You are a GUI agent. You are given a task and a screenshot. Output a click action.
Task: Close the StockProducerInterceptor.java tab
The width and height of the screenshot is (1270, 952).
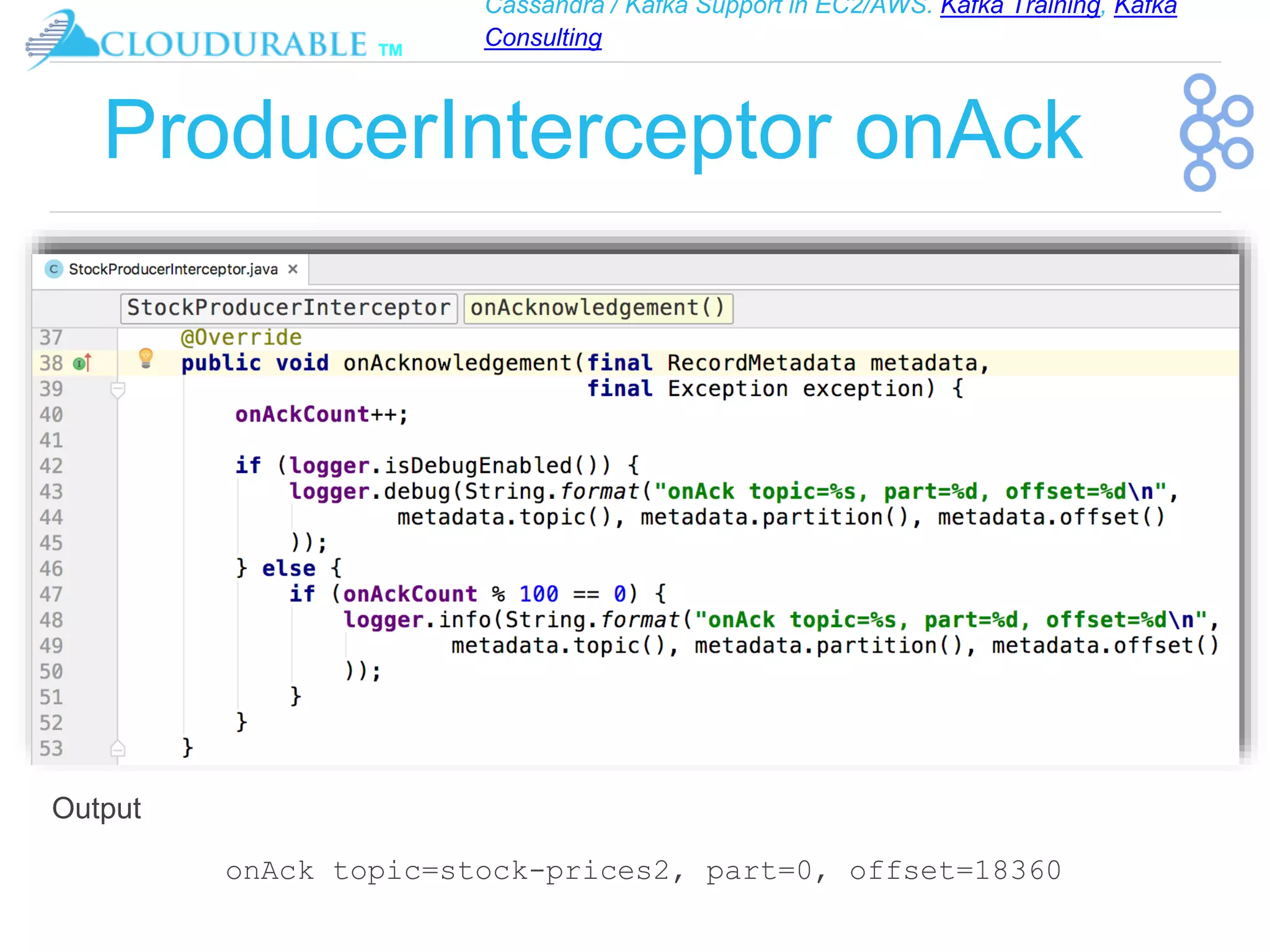tap(293, 269)
